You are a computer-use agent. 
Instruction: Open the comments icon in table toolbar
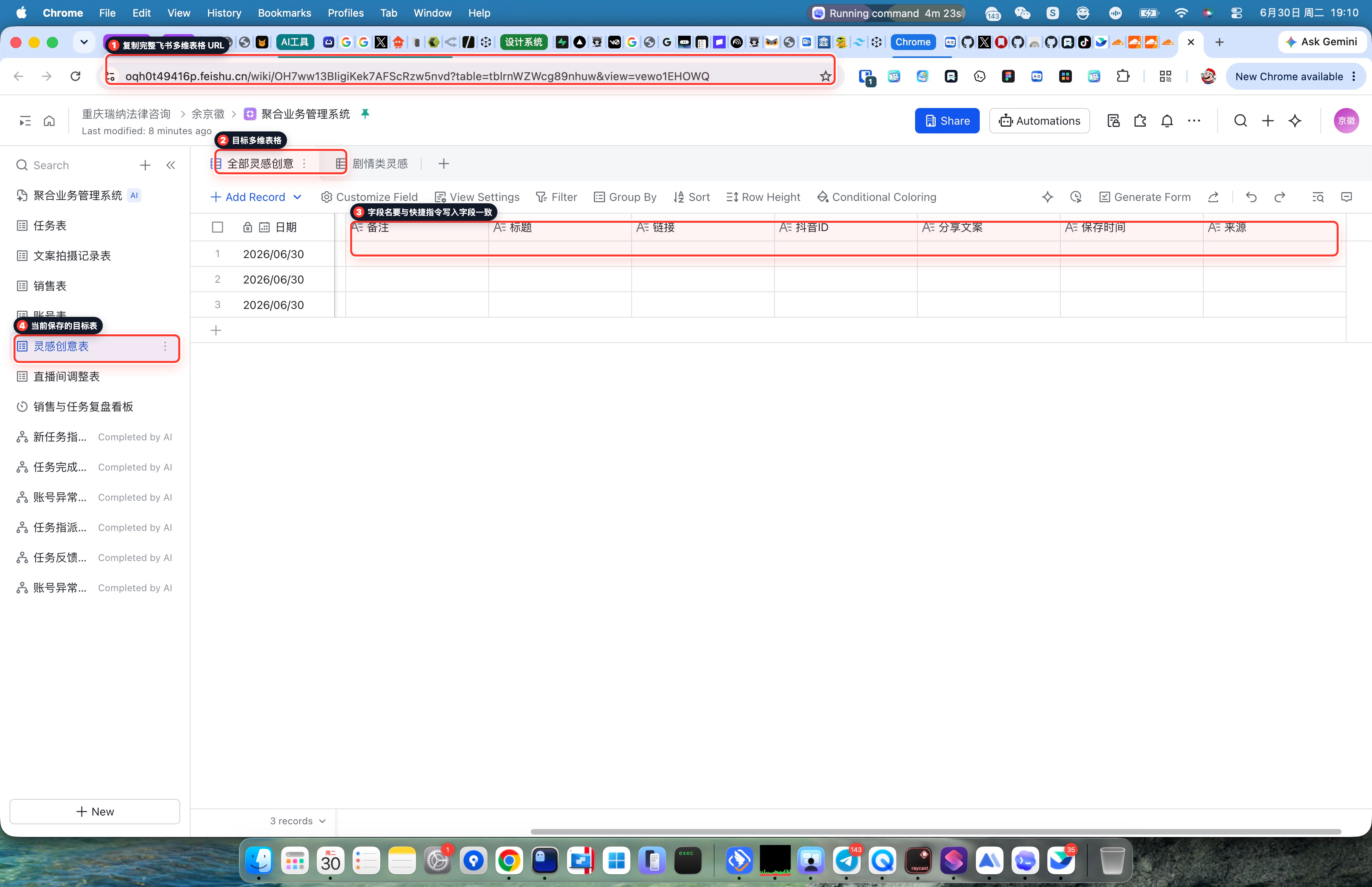tap(1347, 197)
